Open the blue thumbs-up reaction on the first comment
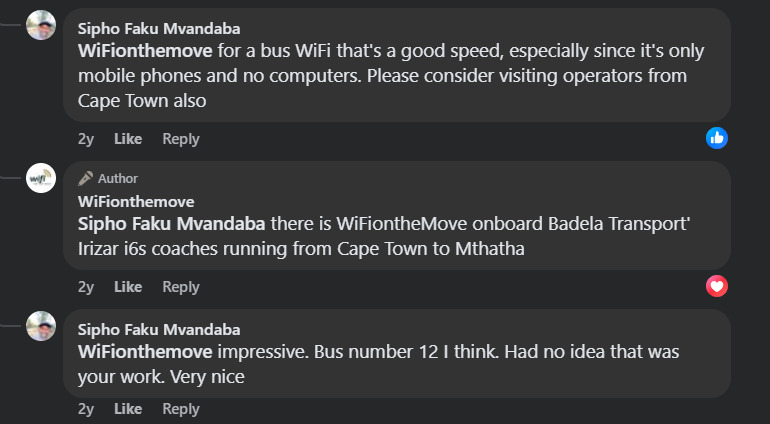The image size is (770, 424). tap(717, 138)
